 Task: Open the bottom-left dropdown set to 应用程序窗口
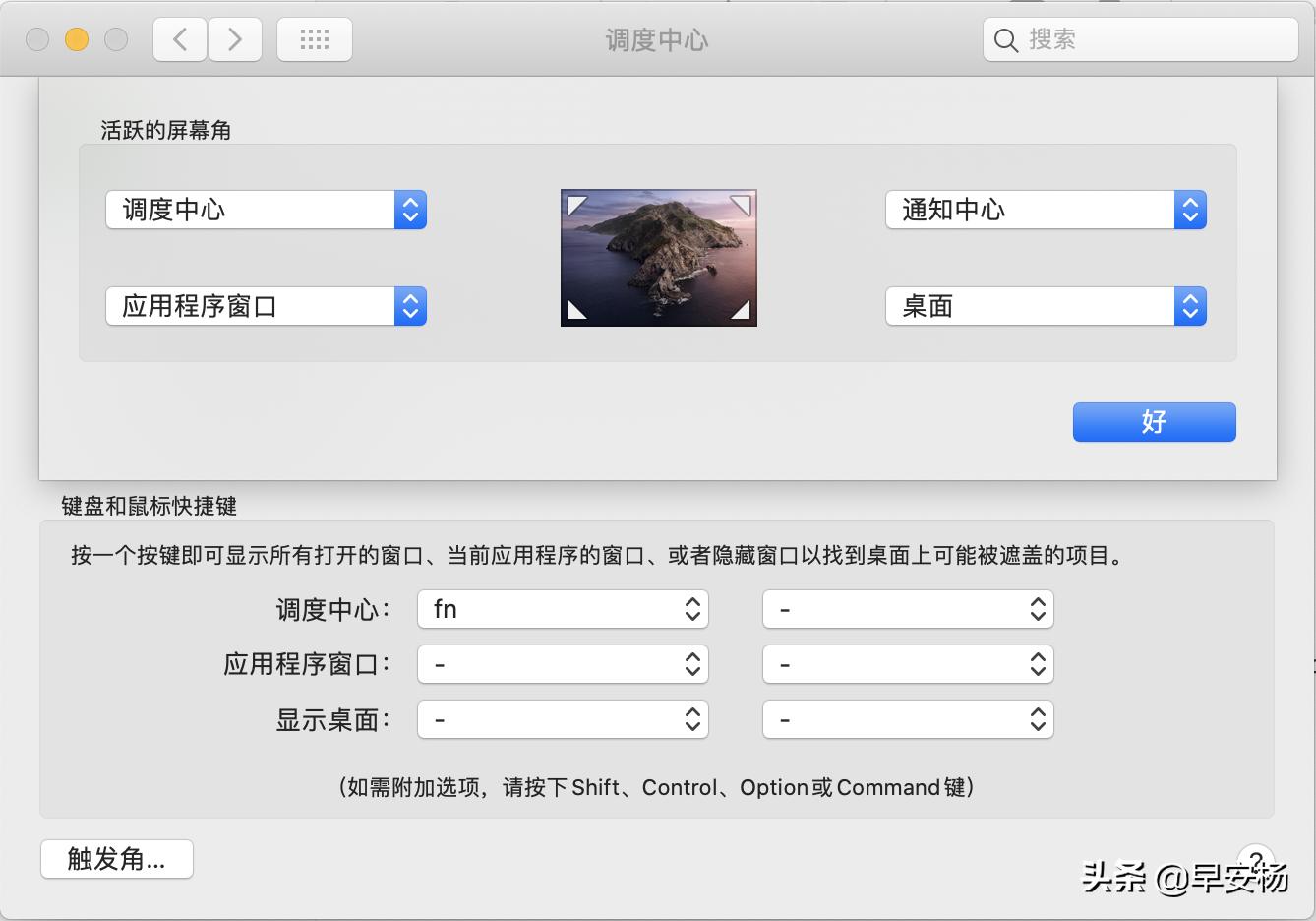266,306
